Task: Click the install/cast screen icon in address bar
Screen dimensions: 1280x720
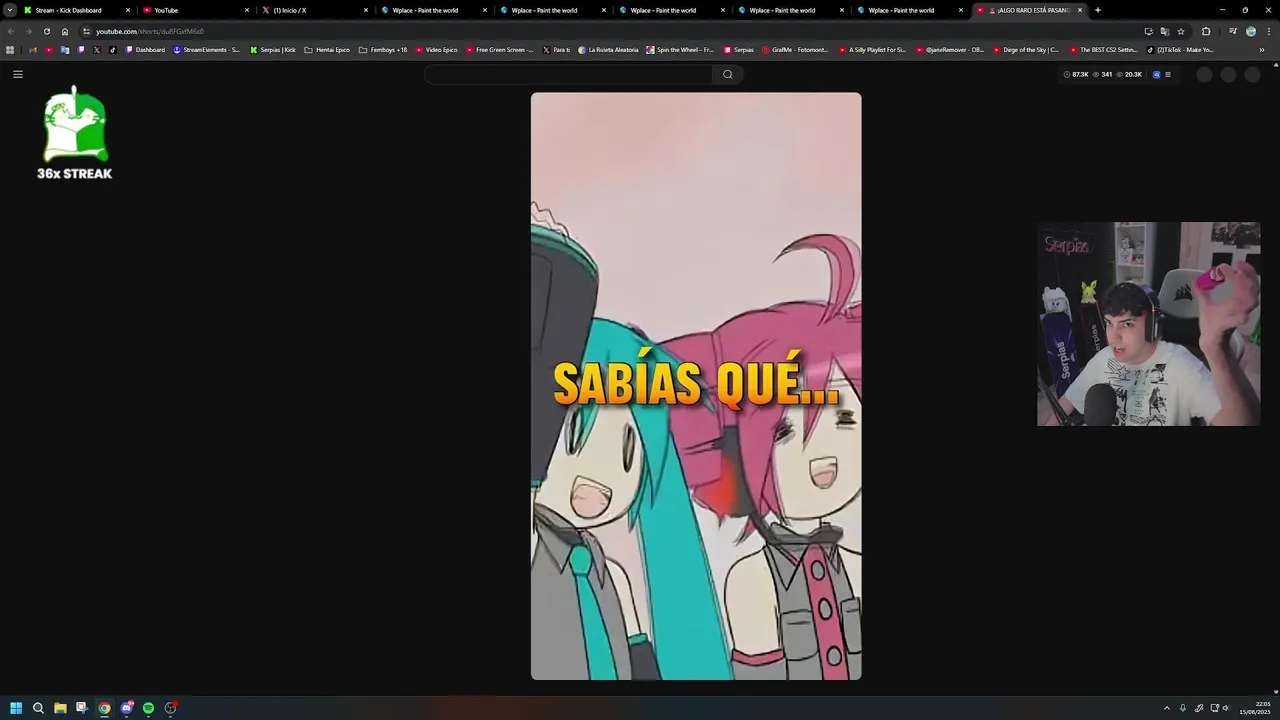Action: tap(1148, 31)
